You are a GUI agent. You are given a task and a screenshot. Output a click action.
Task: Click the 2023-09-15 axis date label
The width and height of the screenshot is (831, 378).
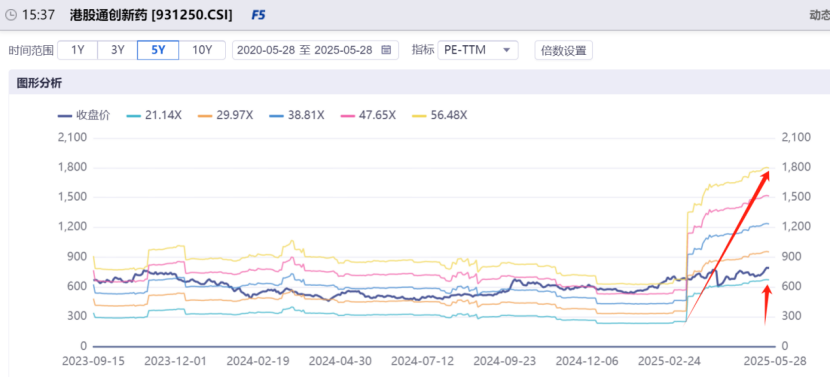(x=93, y=361)
